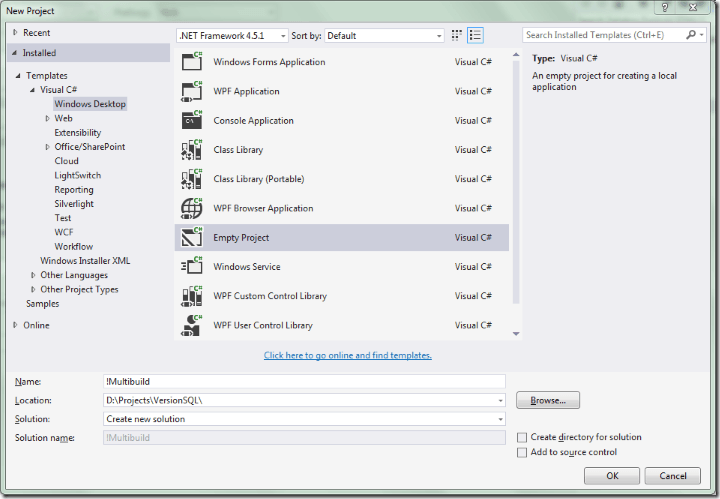Click the template list scroll down arrow

click(516, 334)
